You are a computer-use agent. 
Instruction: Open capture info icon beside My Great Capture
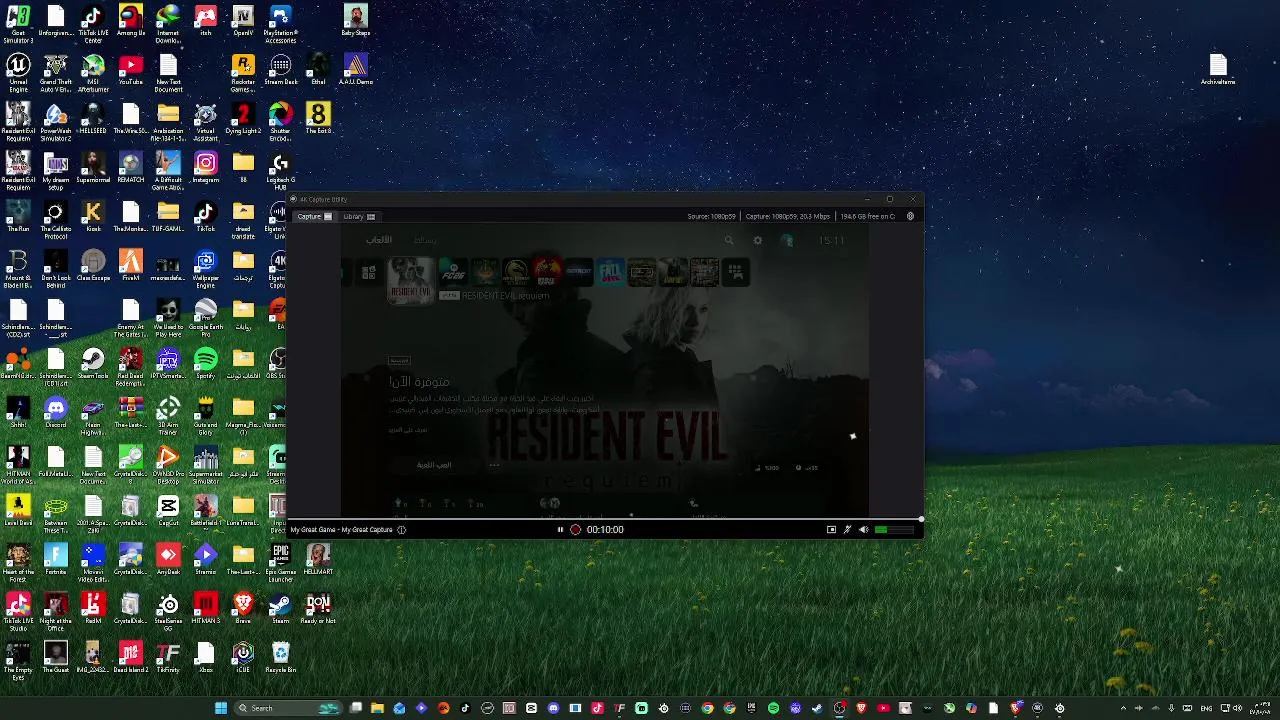point(401,530)
